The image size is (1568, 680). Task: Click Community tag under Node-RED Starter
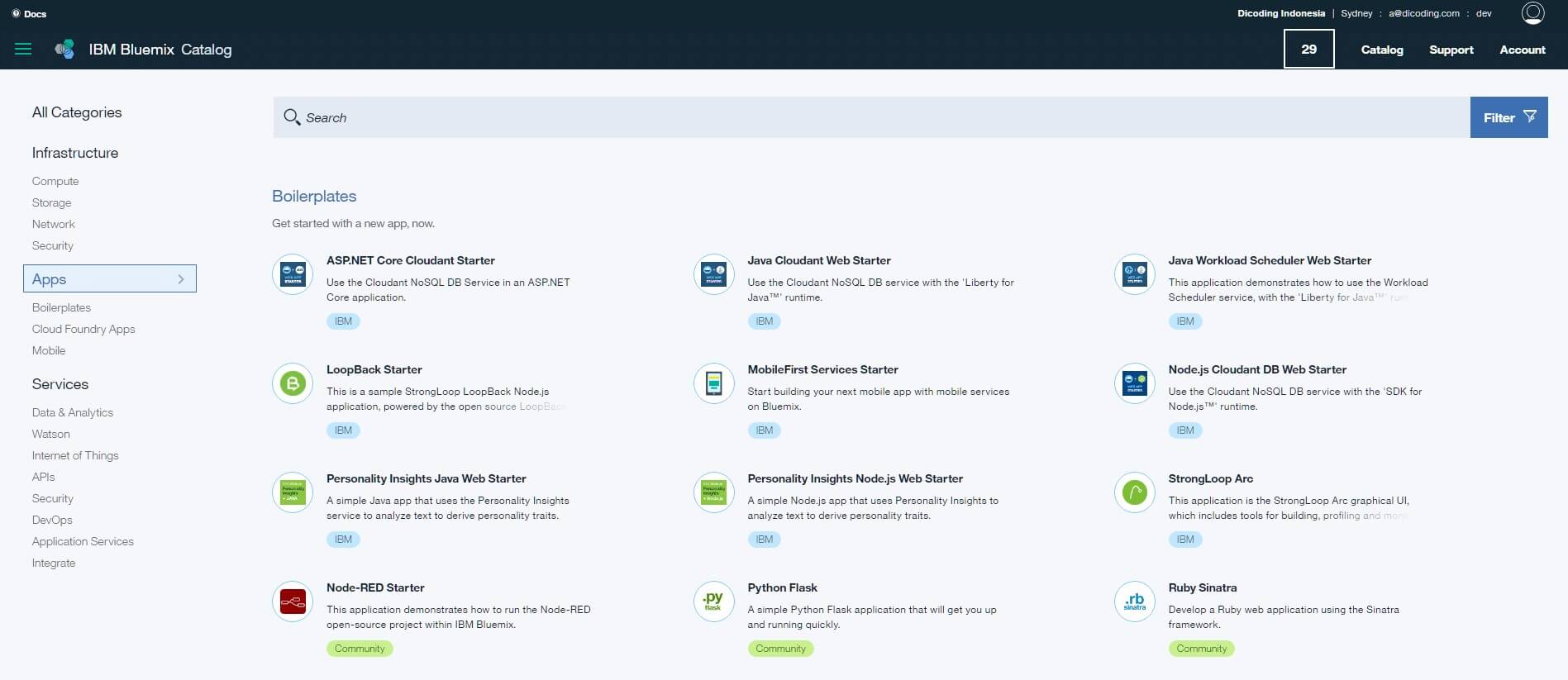(360, 649)
